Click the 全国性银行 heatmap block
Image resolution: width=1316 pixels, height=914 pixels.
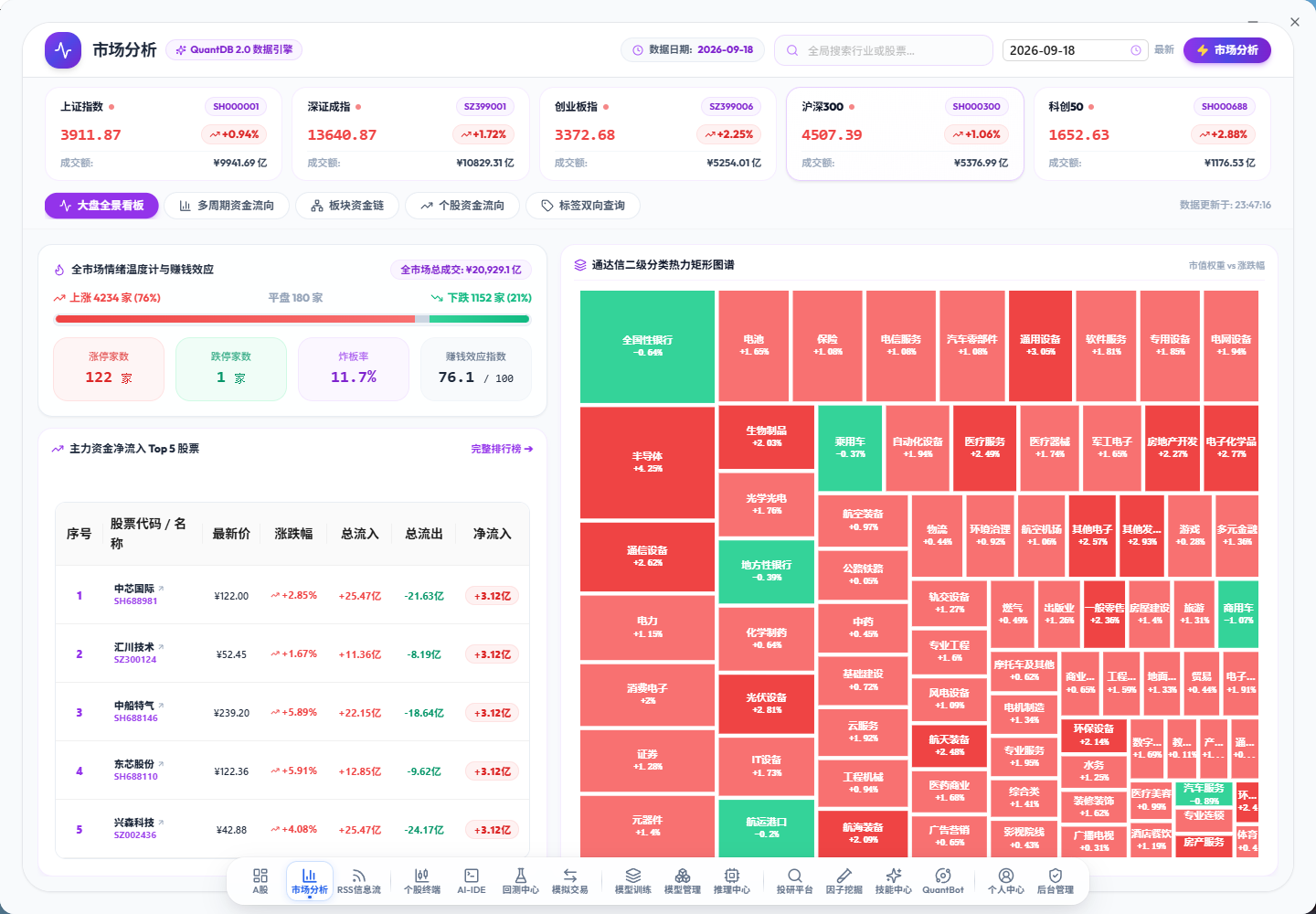[x=647, y=346]
